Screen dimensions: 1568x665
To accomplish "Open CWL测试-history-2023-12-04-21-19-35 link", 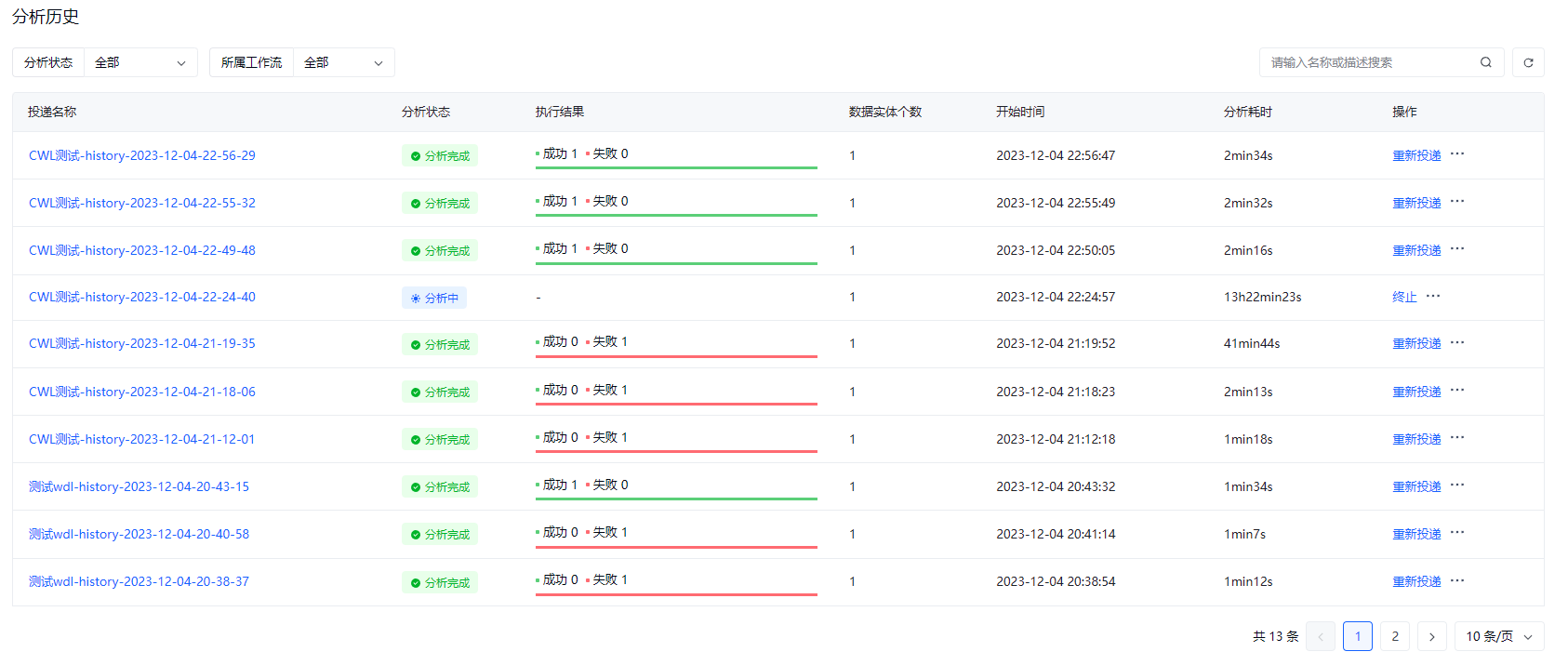I will point(142,343).
